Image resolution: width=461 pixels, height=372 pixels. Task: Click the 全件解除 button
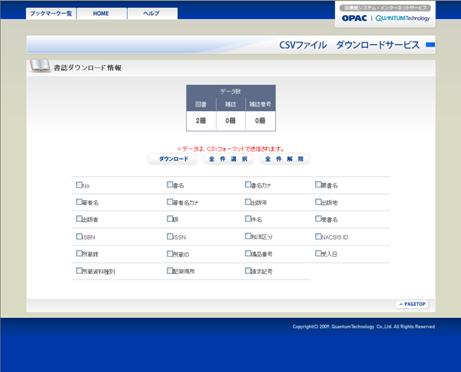point(284,159)
